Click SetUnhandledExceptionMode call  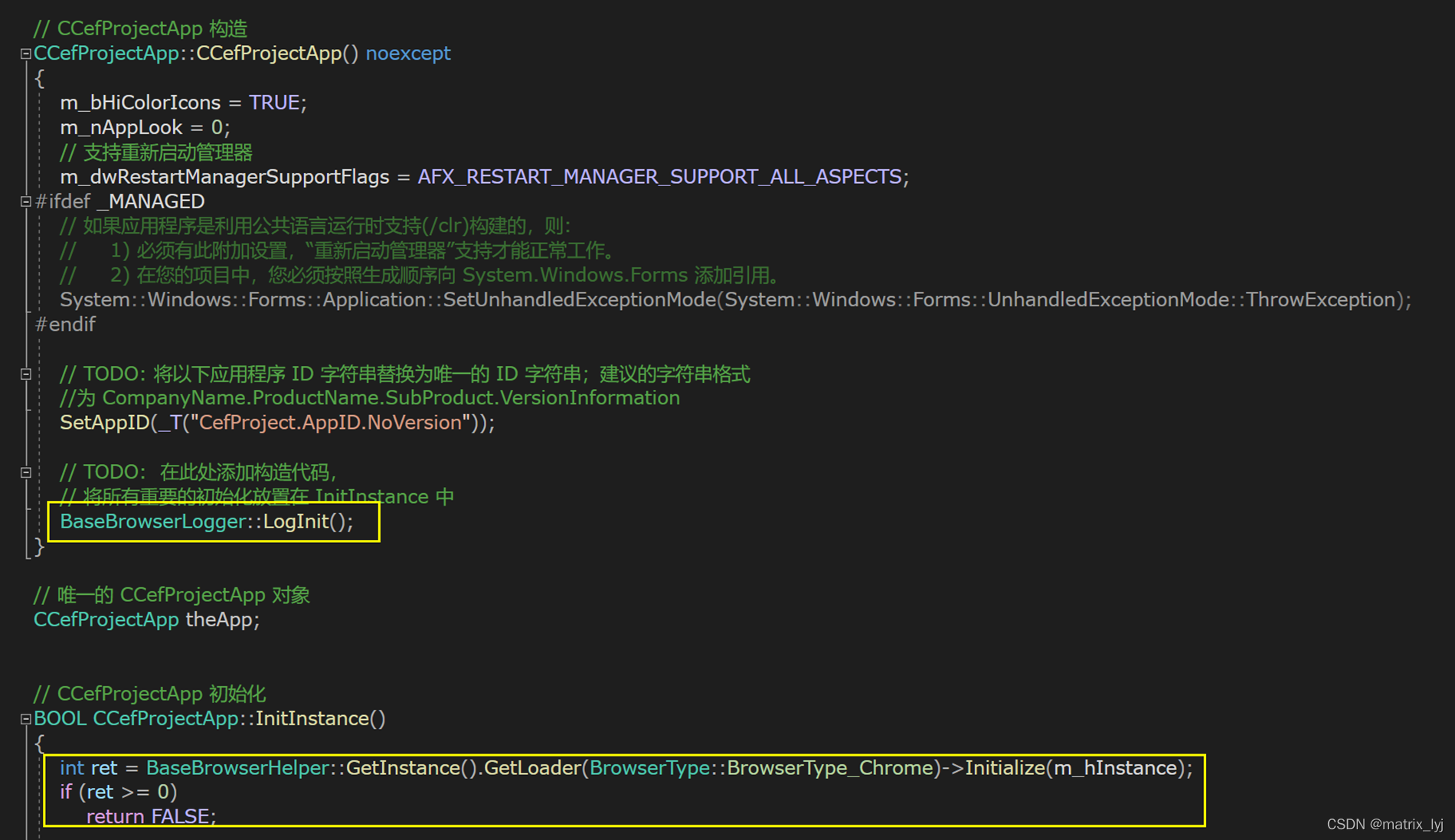point(579,299)
